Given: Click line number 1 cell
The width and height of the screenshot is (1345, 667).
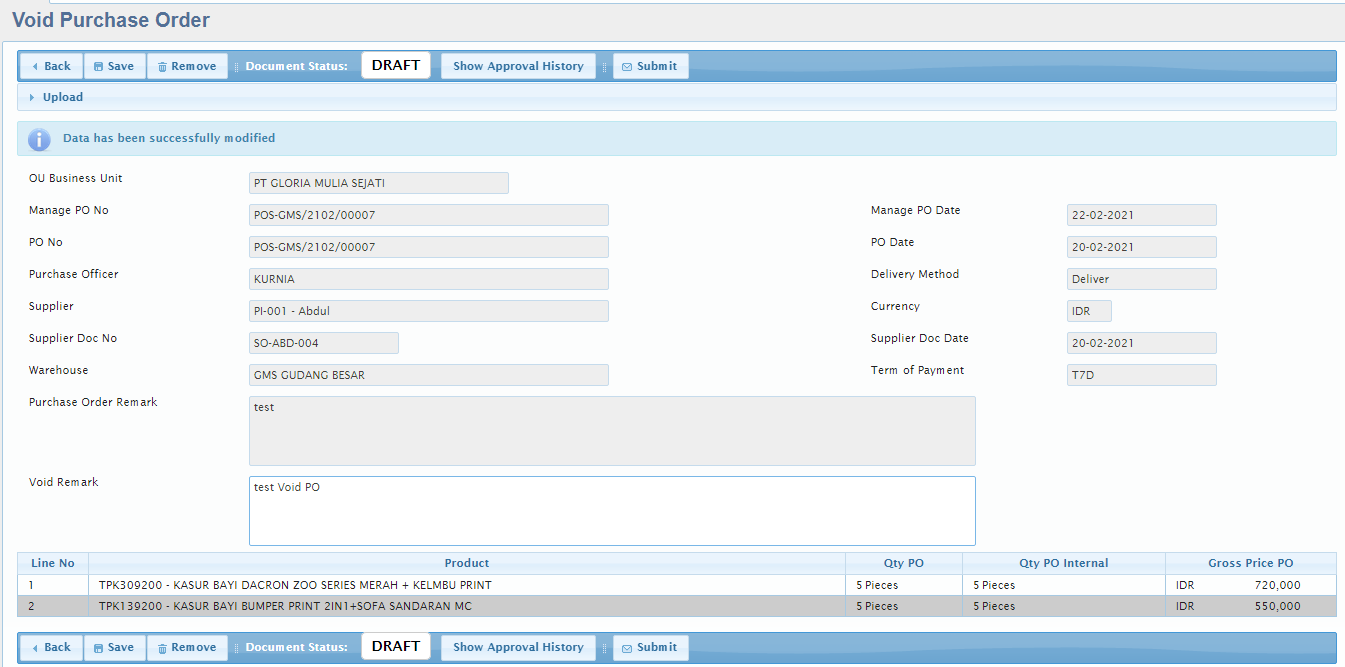Looking at the screenshot, I should pos(53,585).
